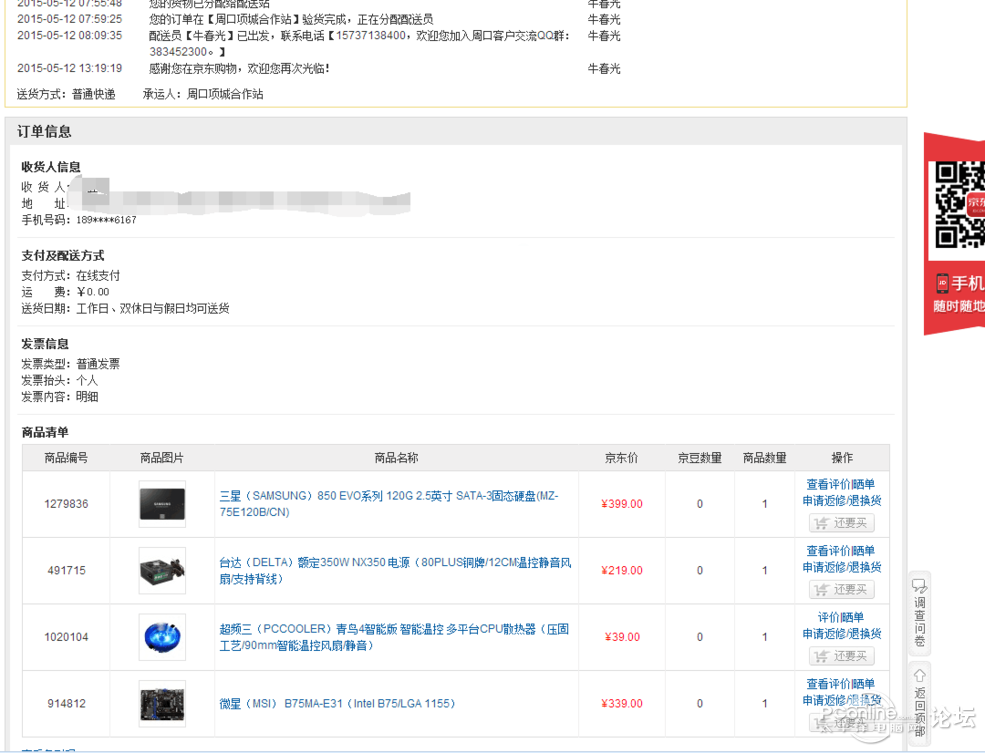Click product number 914812

pyautogui.click(x=66, y=703)
